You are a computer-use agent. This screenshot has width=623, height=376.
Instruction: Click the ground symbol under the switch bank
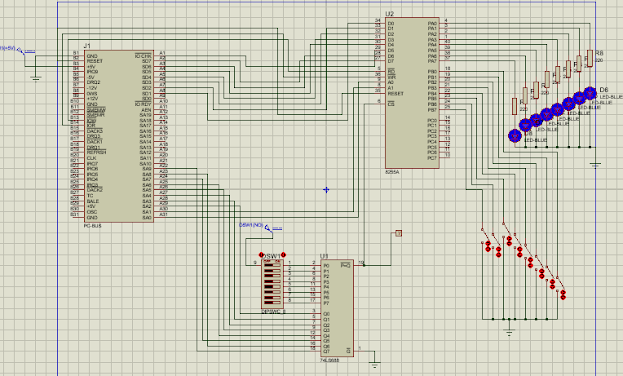pos(509,332)
